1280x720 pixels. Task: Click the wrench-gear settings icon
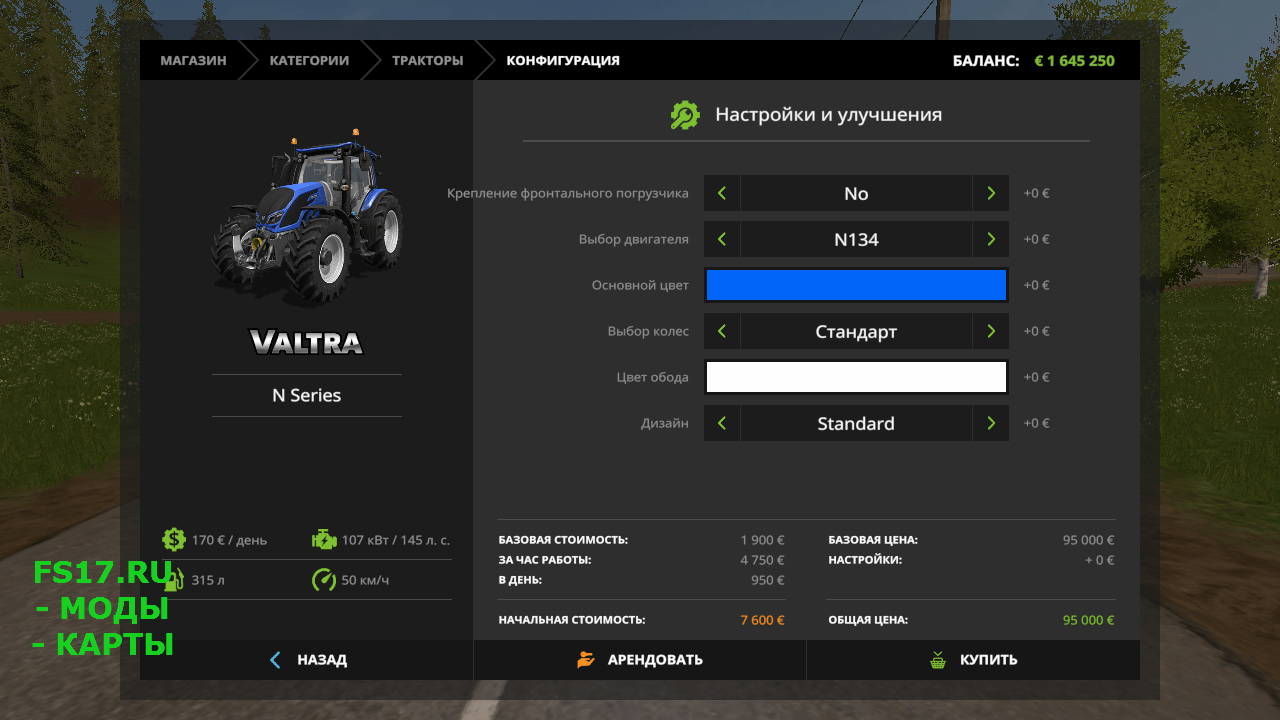click(x=685, y=115)
